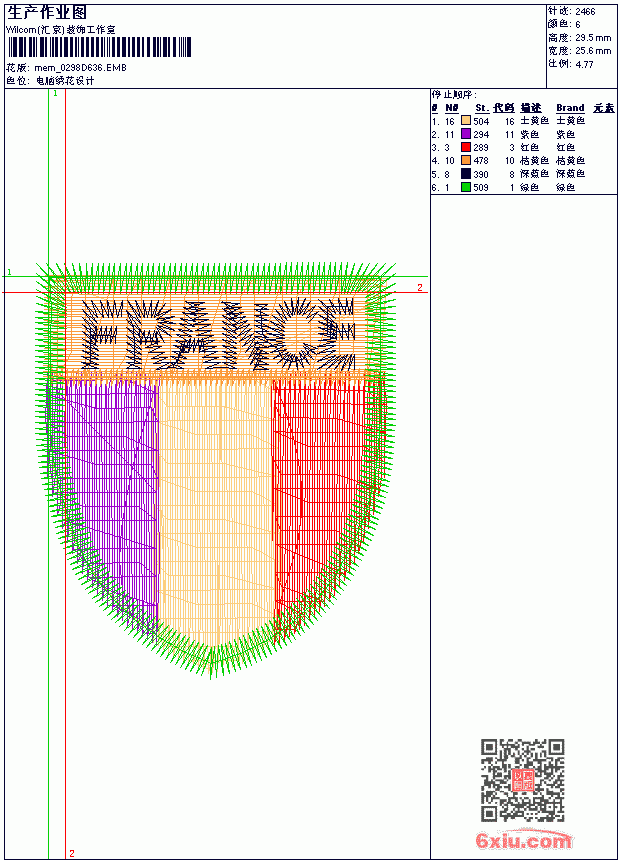Screen dimensions: 620x860
Task: Click the title 生产作业图
Action: tap(47, 13)
